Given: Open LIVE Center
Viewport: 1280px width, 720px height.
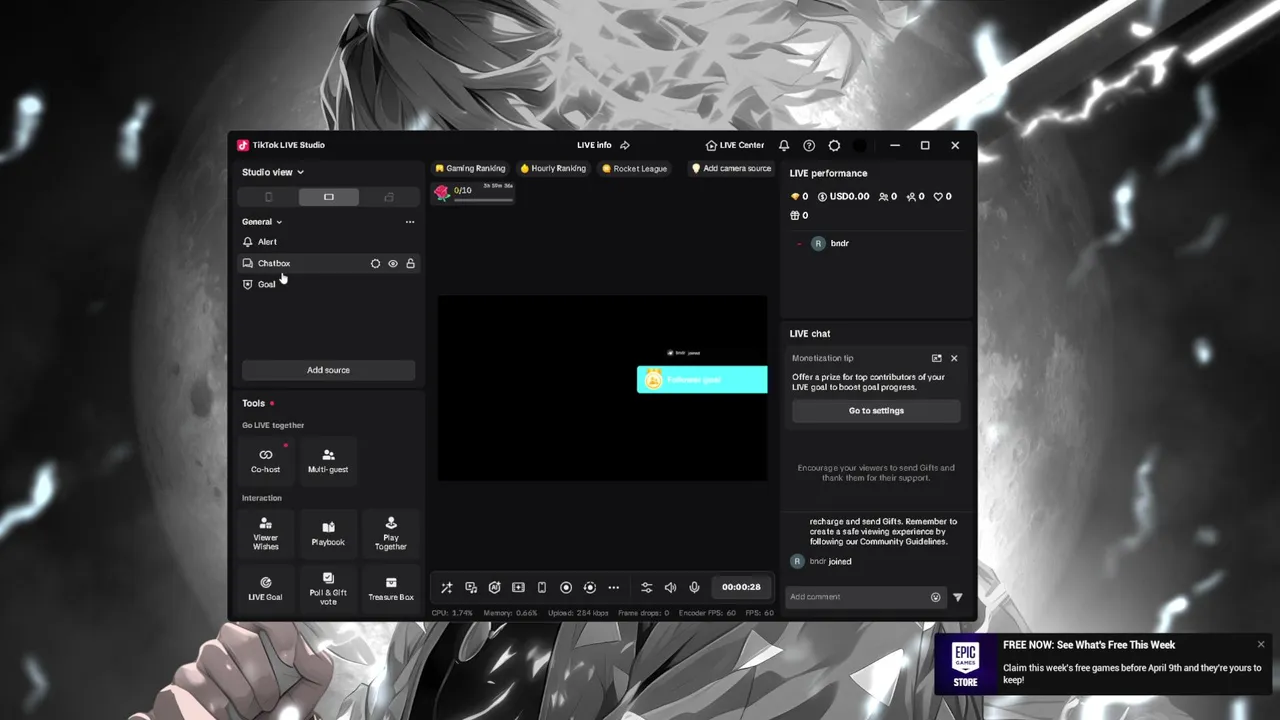Looking at the screenshot, I should click(x=735, y=145).
